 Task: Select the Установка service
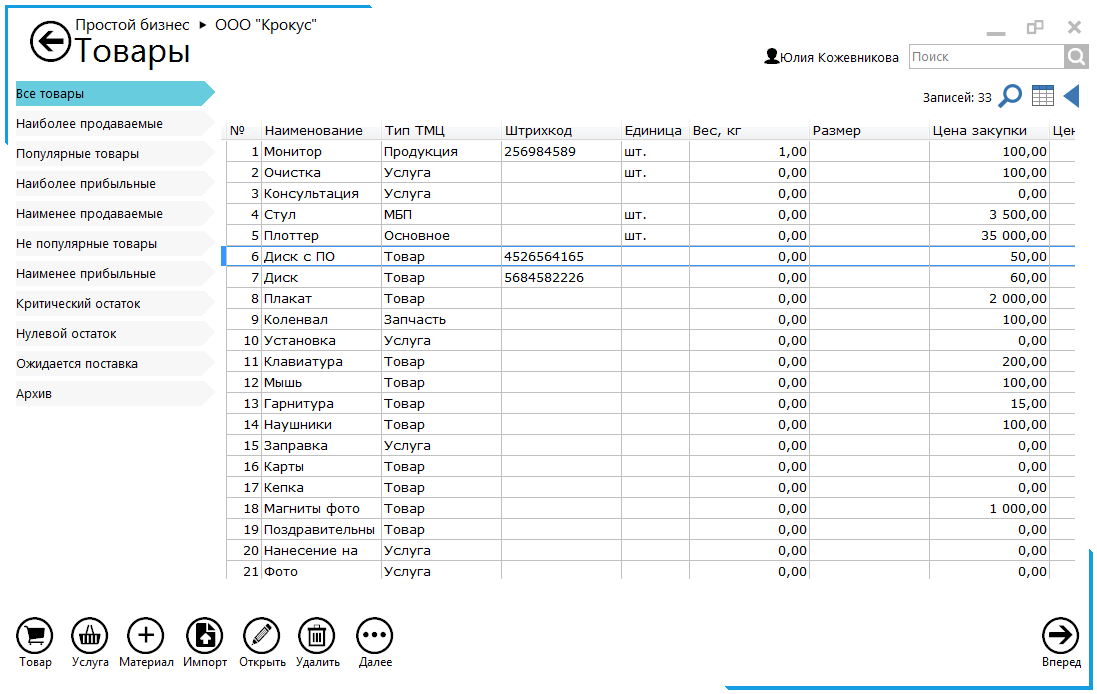(651, 341)
